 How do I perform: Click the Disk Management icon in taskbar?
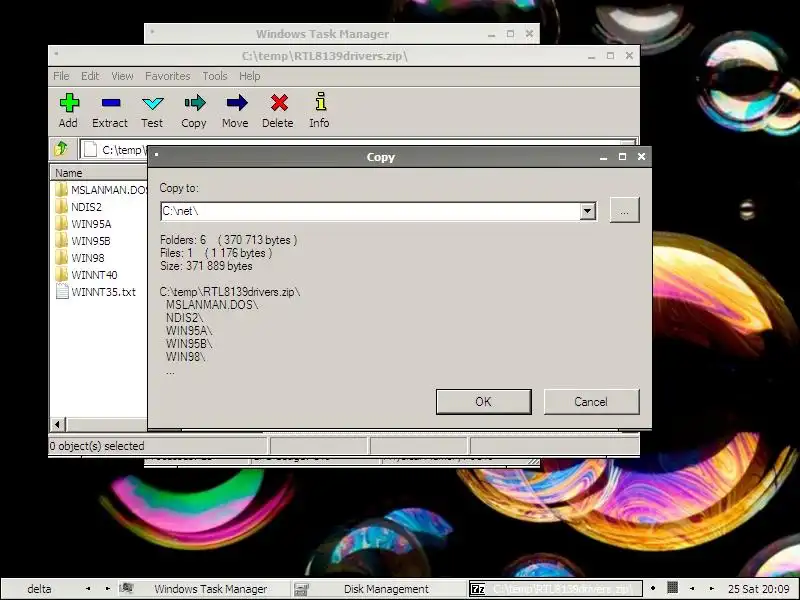pos(301,589)
